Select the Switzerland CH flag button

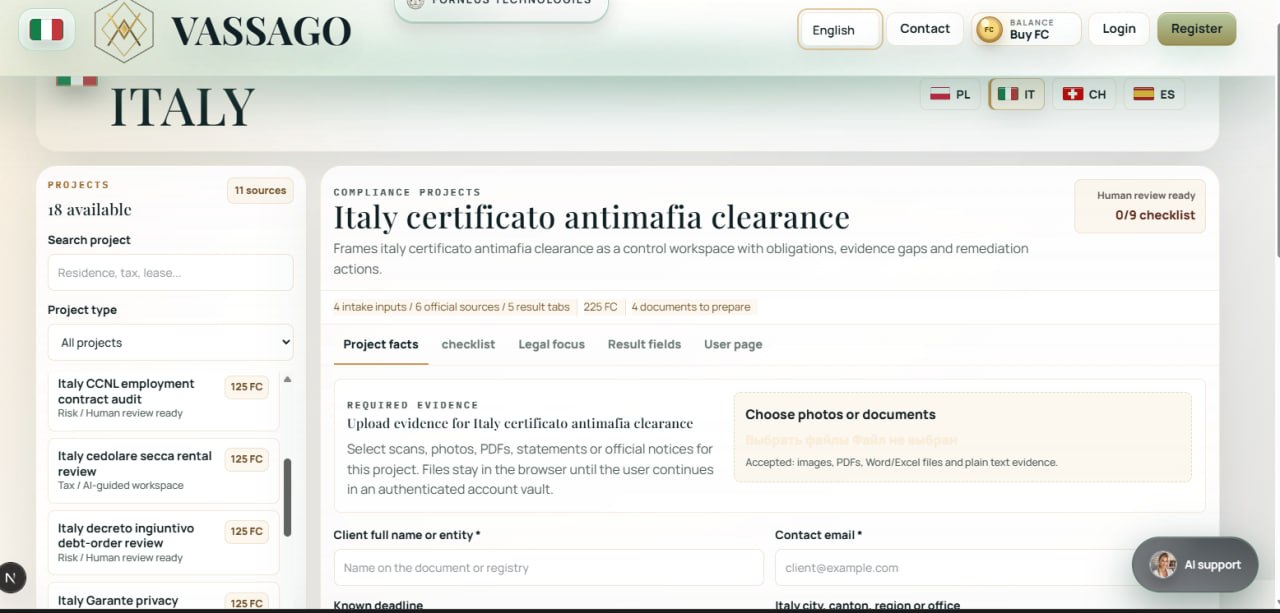1084,94
